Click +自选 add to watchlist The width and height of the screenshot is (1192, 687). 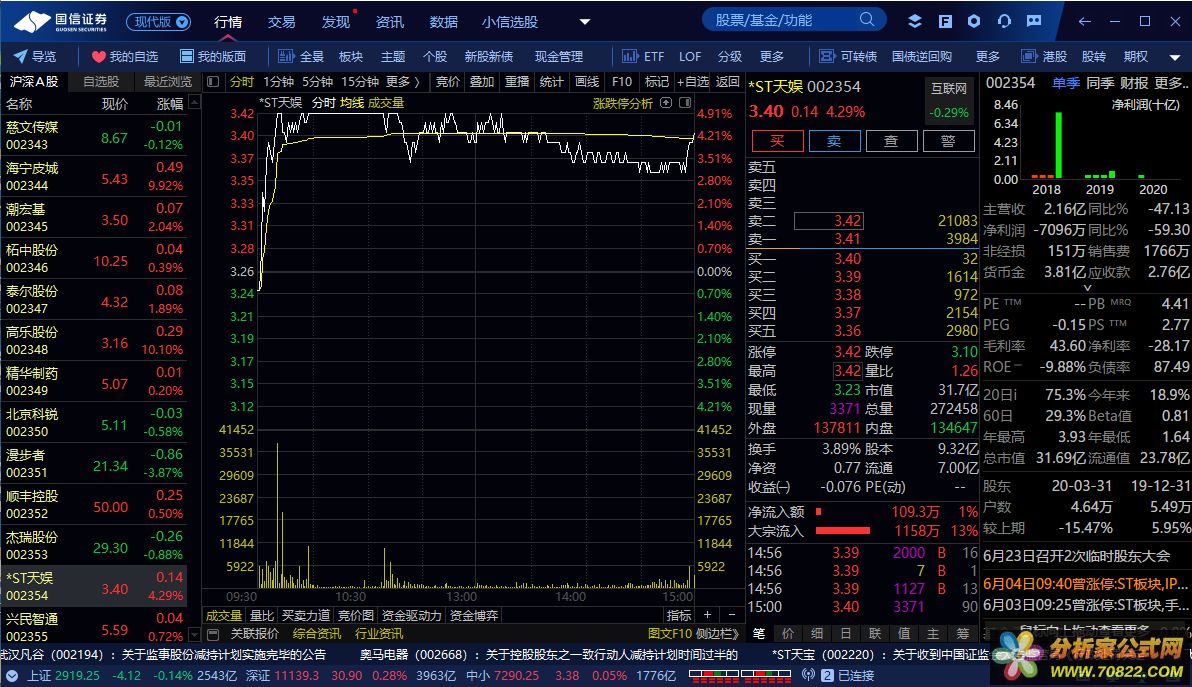pos(692,81)
